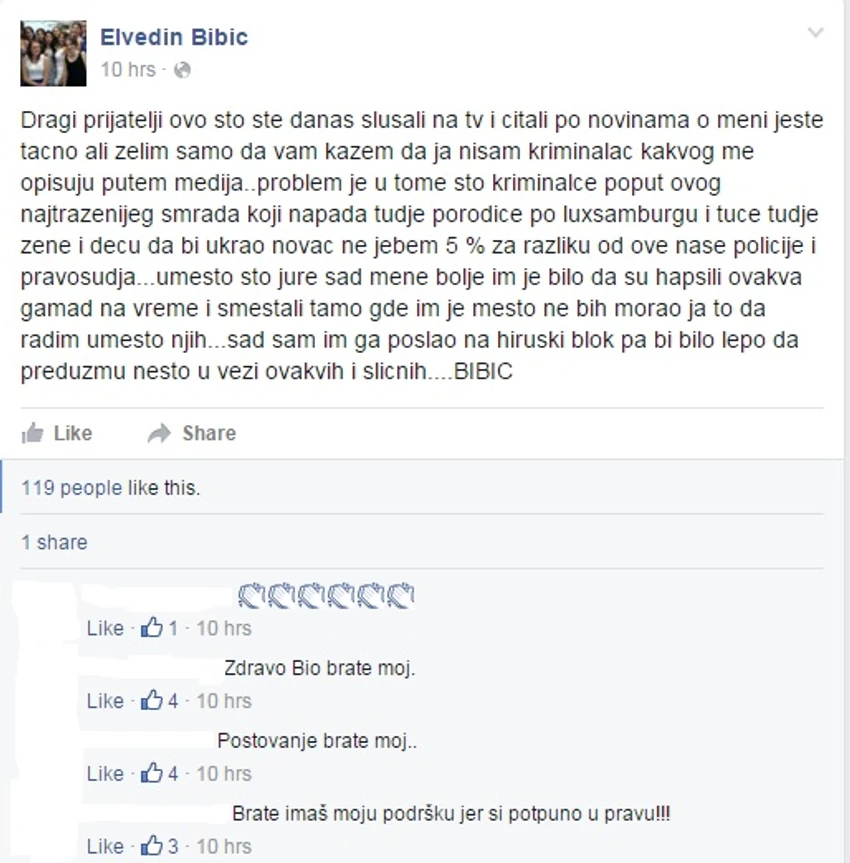Like the 'Postovanje brate moj' comment
The height and width of the screenshot is (863, 850).
[x=105, y=773]
